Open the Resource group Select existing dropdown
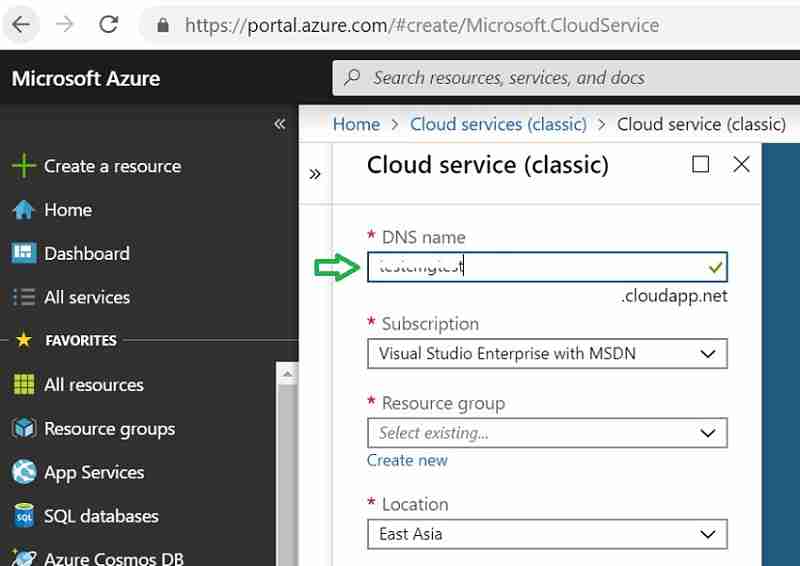The image size is (800, 566). tap(547, 433)
